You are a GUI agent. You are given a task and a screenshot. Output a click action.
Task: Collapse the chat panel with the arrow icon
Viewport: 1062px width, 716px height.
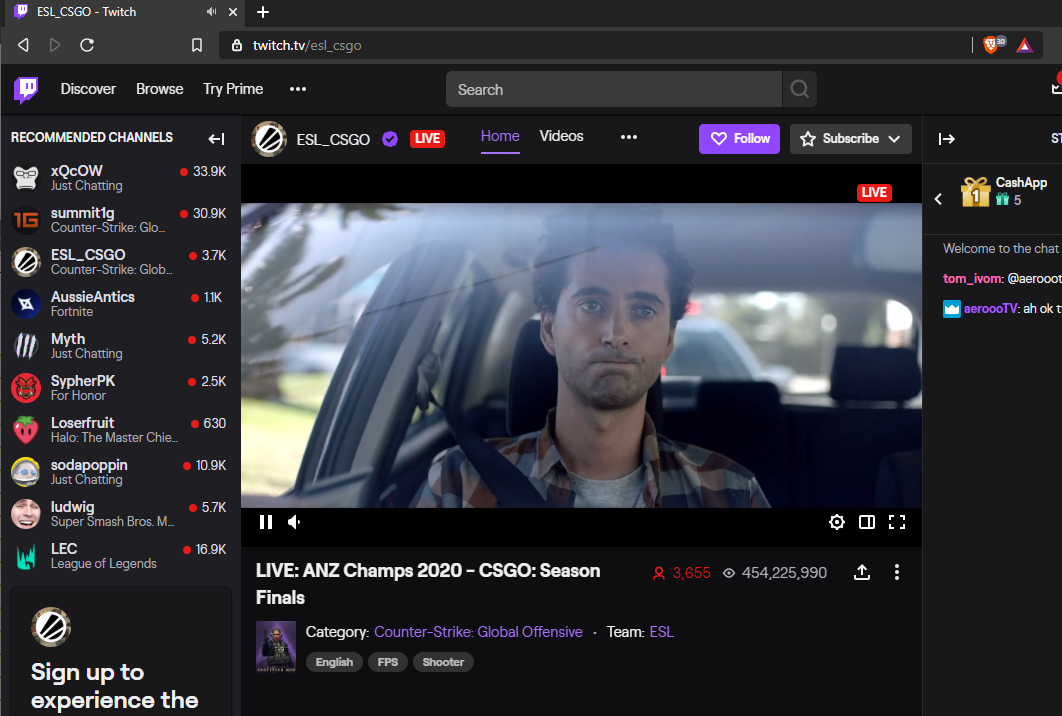point(946,139)
